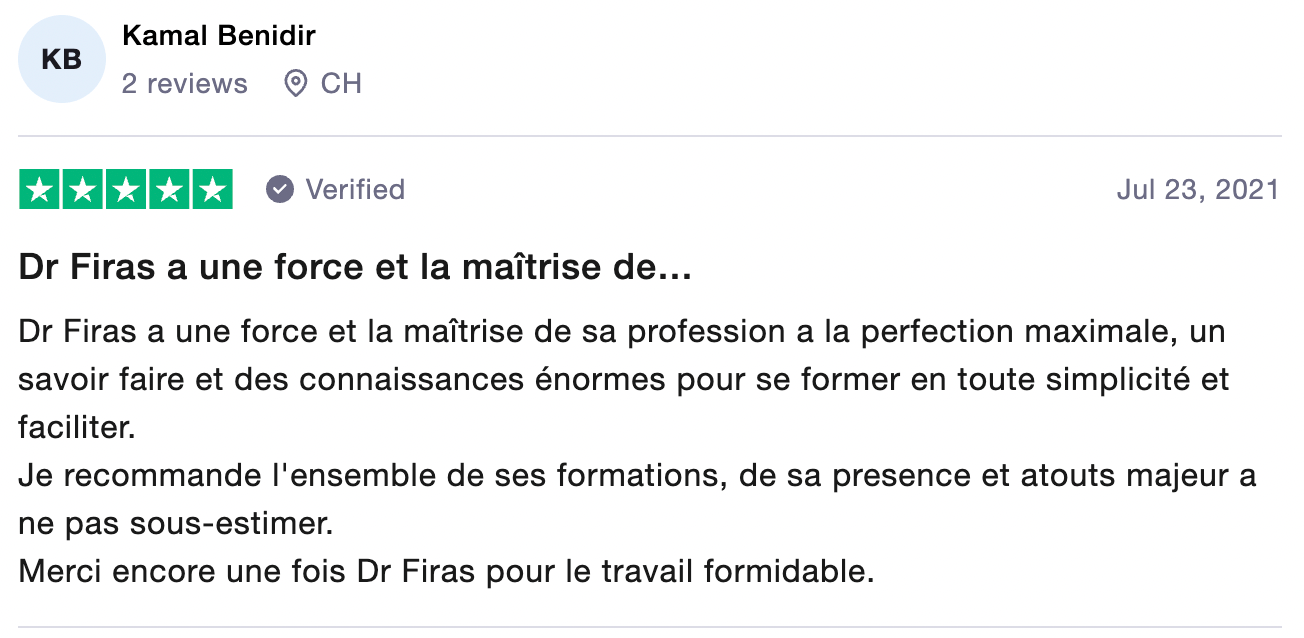Click the first green rating star
Viewport: 1304px width, 638px height.
40,190
